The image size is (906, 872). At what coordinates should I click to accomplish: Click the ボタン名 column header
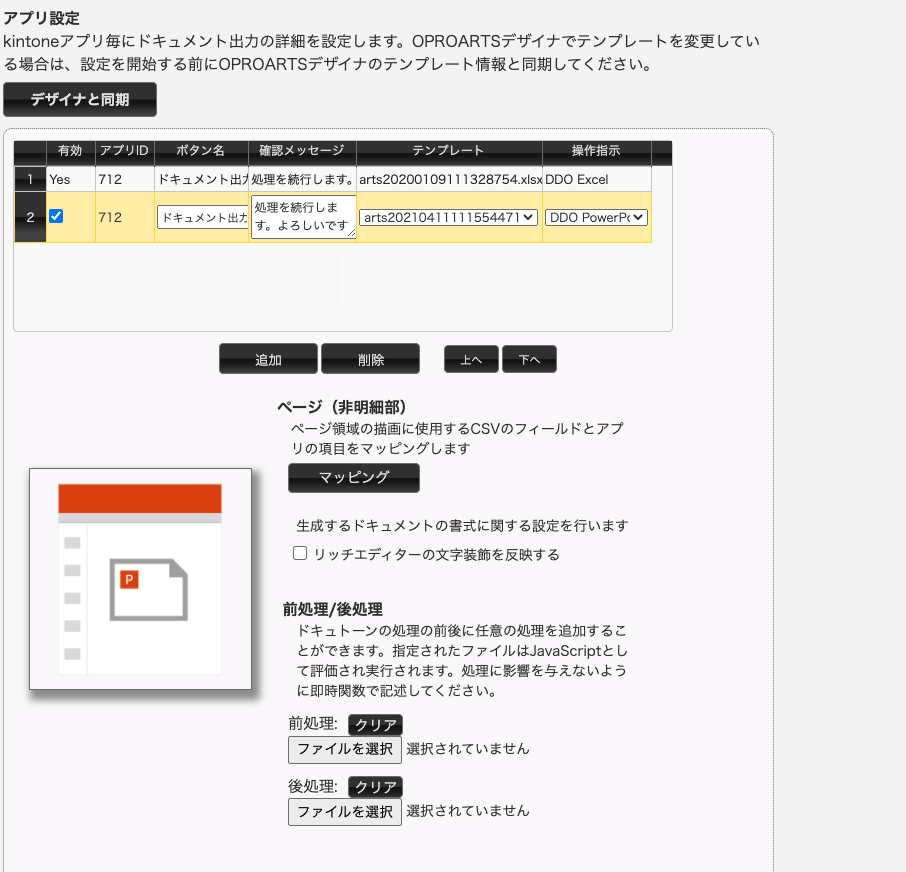[x=201, y=151]
